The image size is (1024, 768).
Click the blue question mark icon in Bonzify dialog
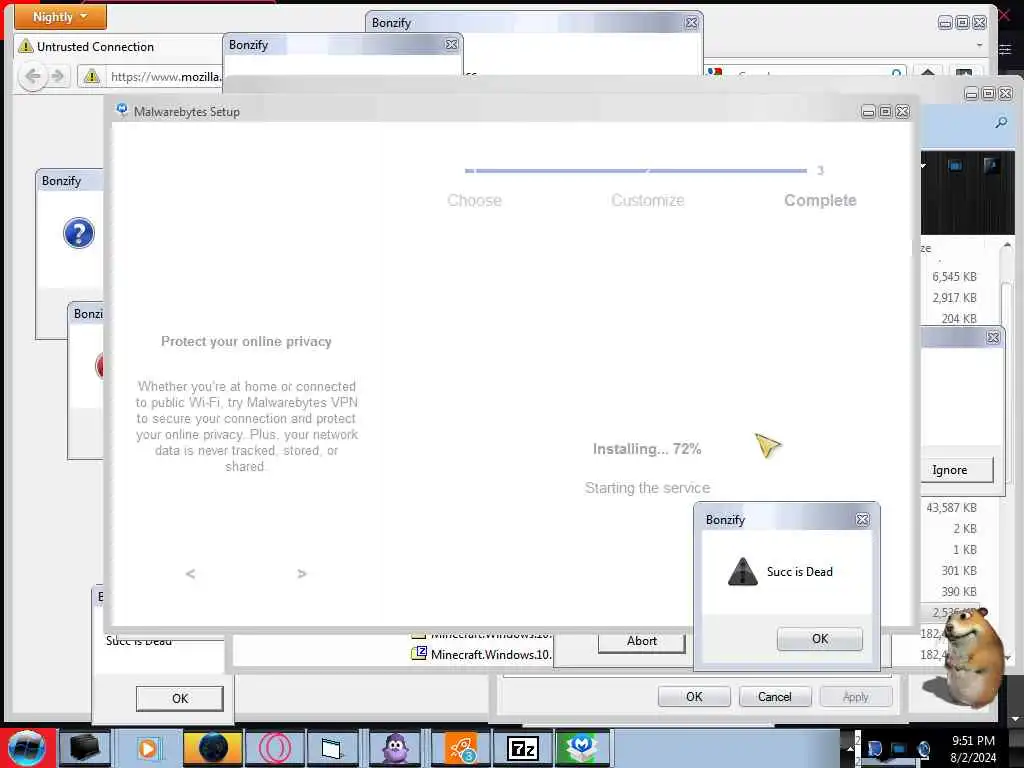coord(78,233)
